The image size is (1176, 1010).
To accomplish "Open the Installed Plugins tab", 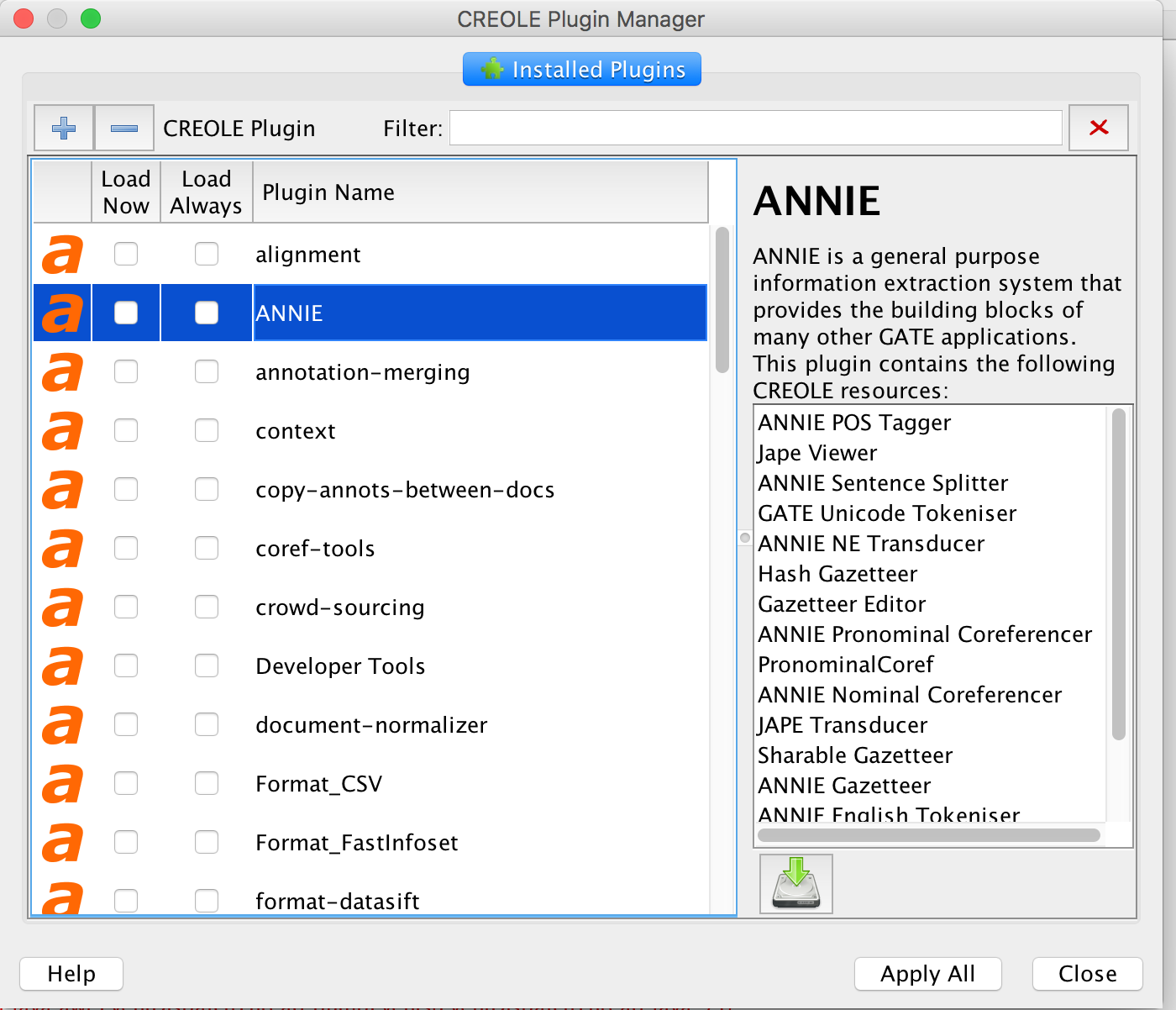I will click(582, 69).
